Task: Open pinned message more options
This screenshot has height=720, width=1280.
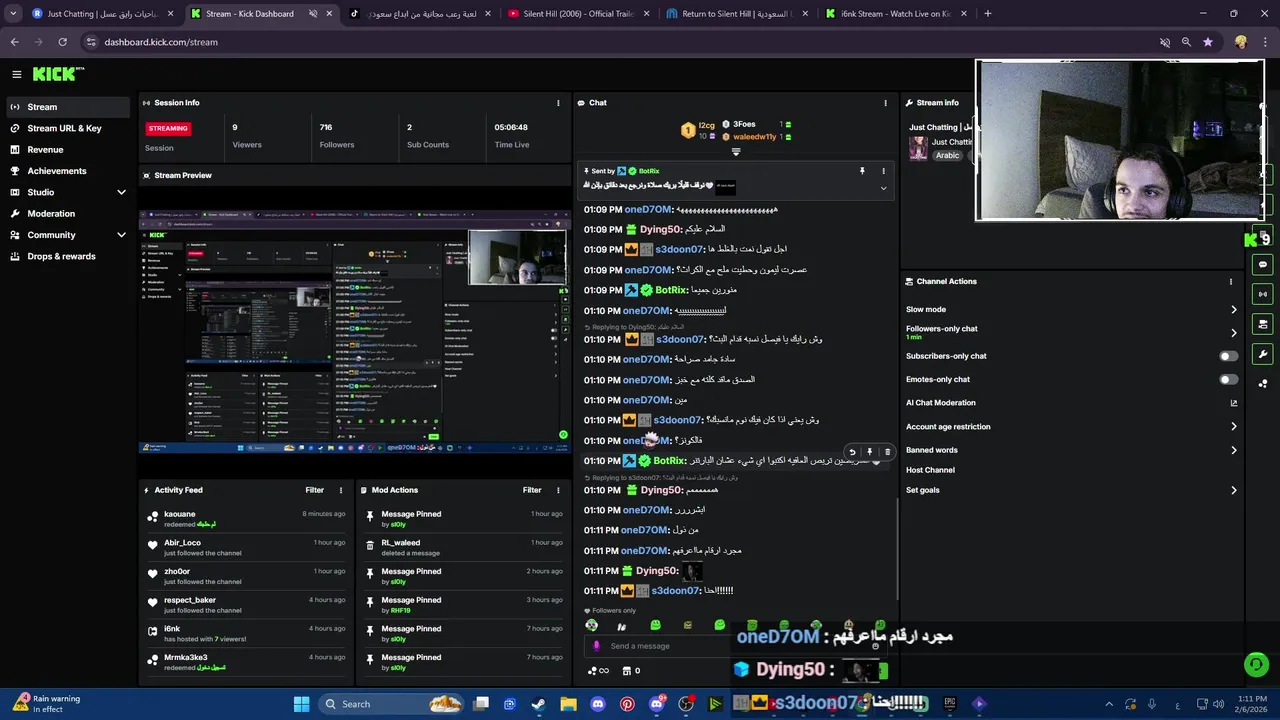Action: [883, 171]
